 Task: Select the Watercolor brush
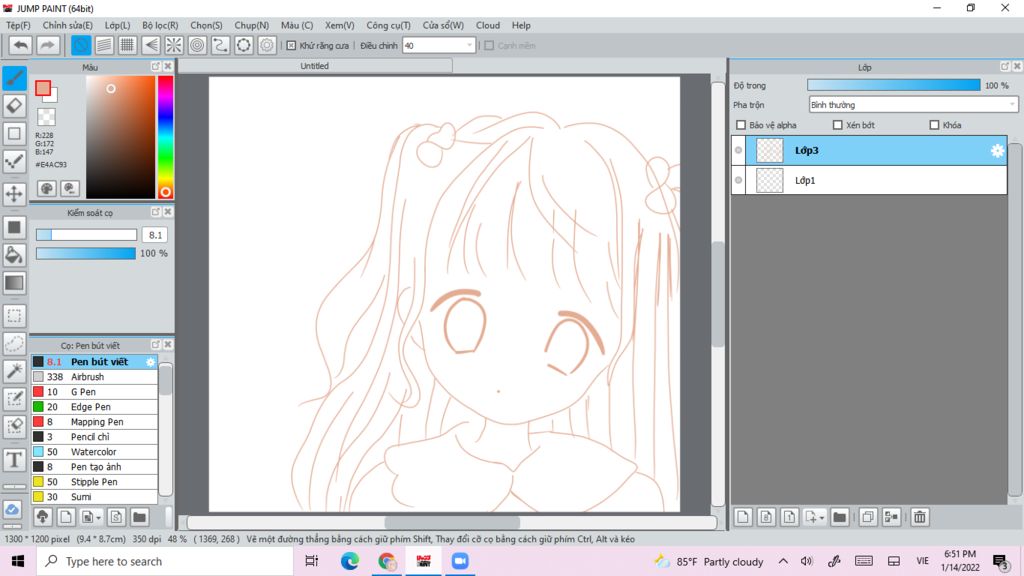tap(95, 452)
